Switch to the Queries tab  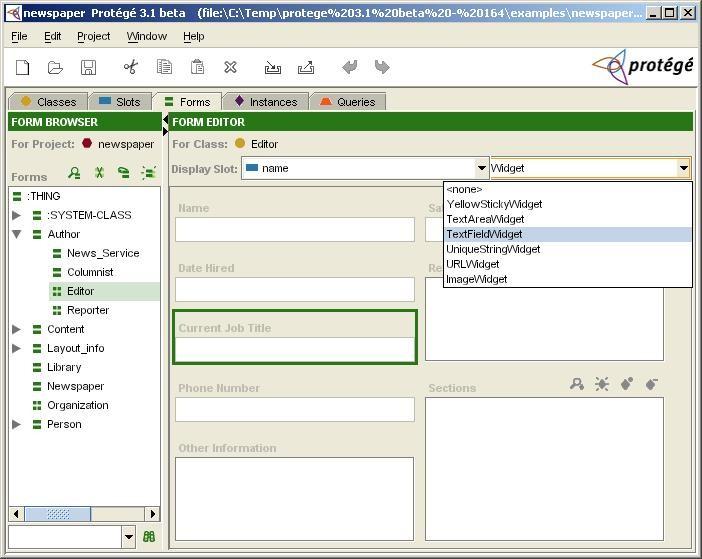point(348,102)
